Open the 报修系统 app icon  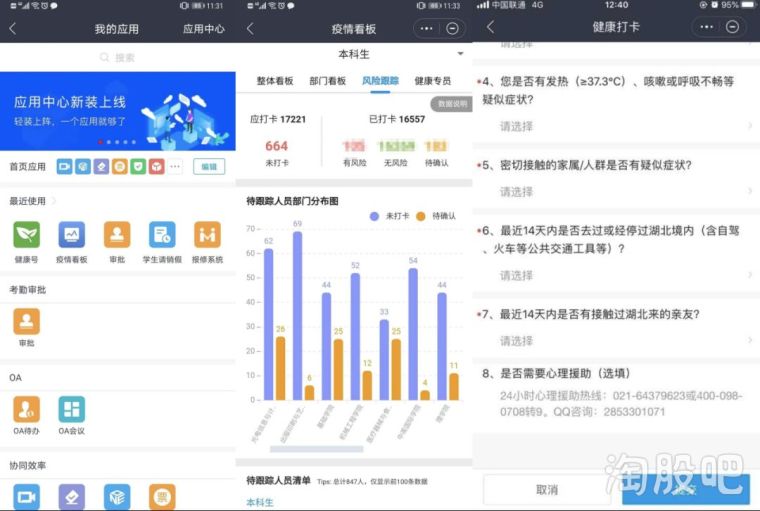pyautogui.click(x=207, y=235)
